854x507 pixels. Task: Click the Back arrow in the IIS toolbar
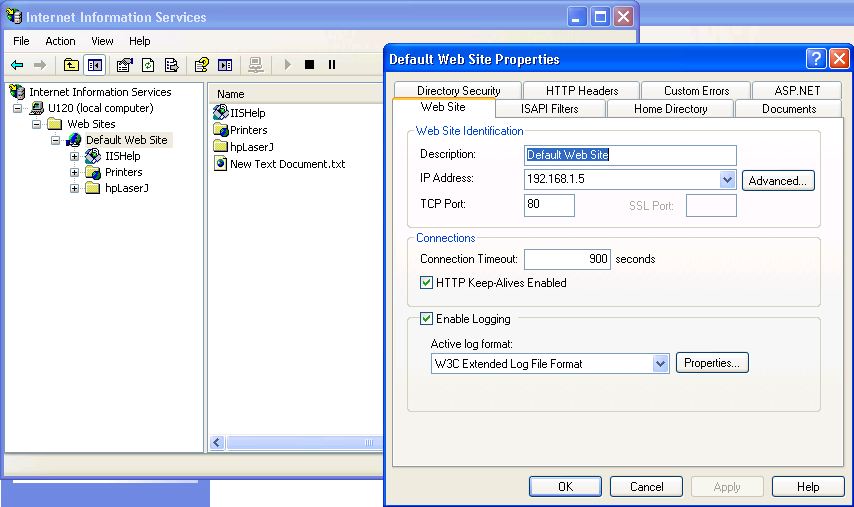17,65
